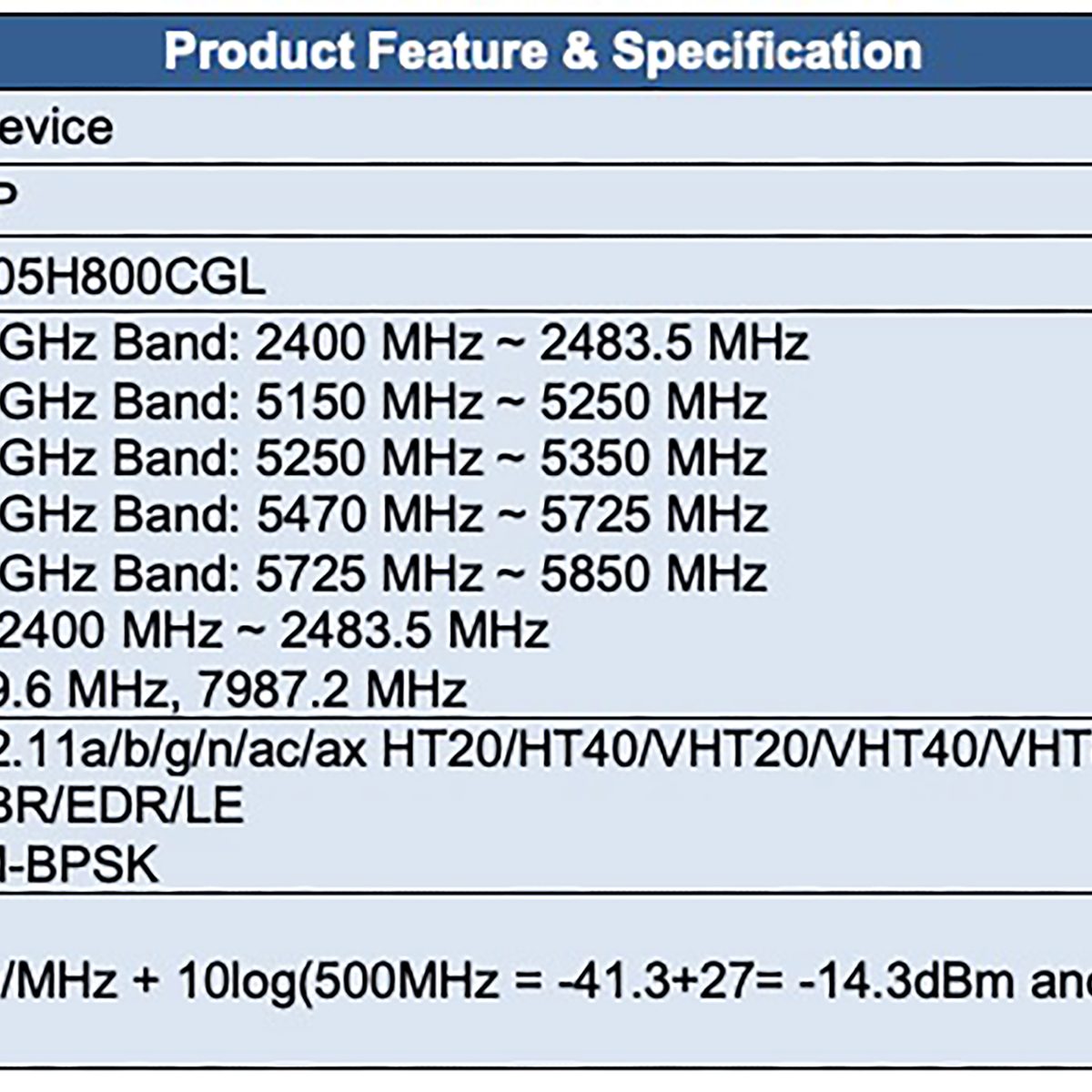Select the partially visible 'evice' row

pos(56,127)
